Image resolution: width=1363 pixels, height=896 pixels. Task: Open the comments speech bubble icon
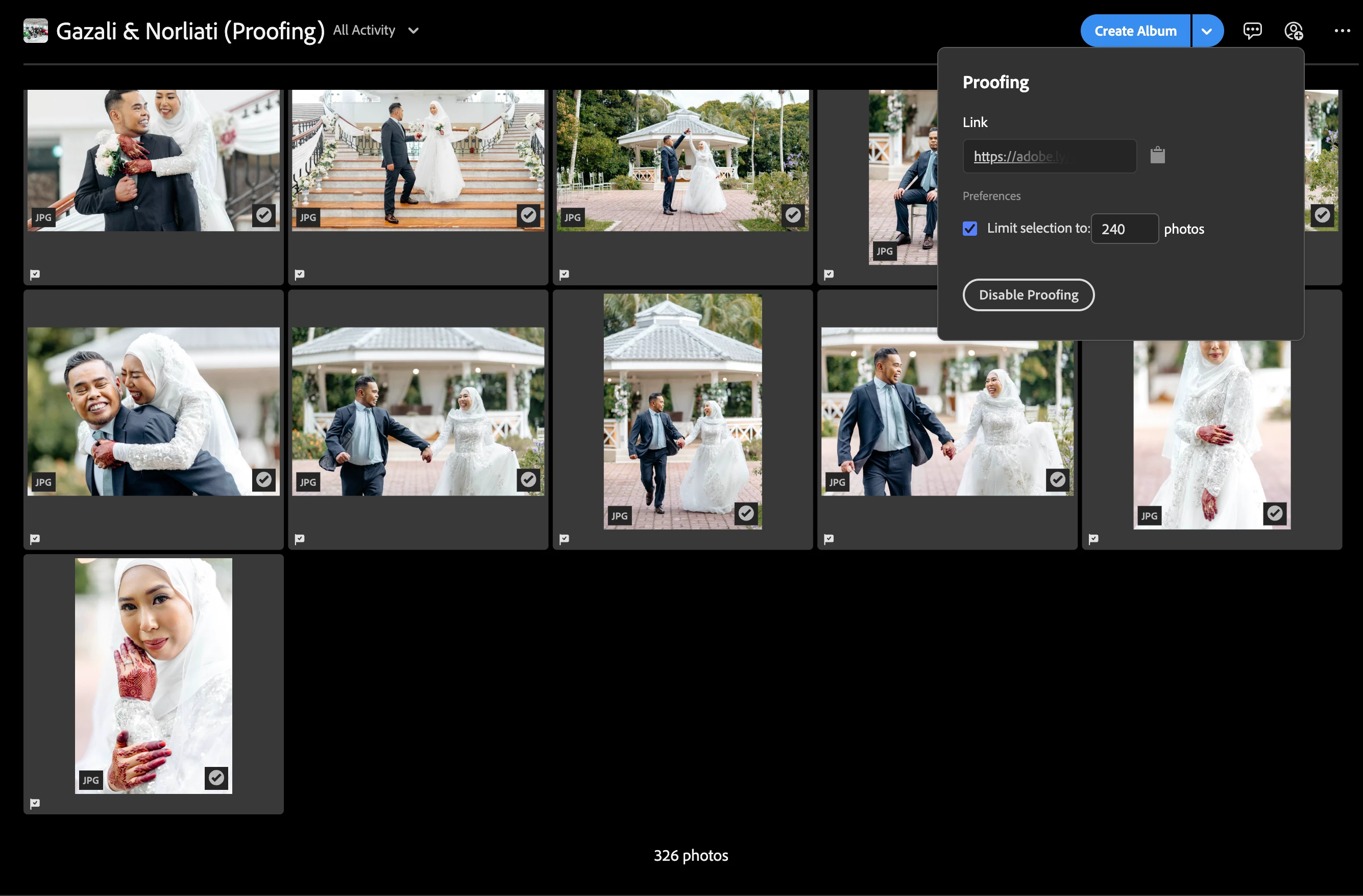click(1252, 30)
